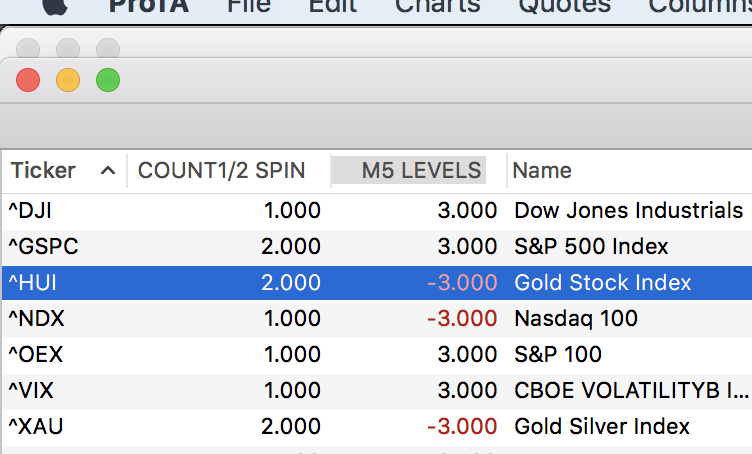Open the Edit menu
Viewport: 752px width, 454px height.
click(x=332, y=5)
